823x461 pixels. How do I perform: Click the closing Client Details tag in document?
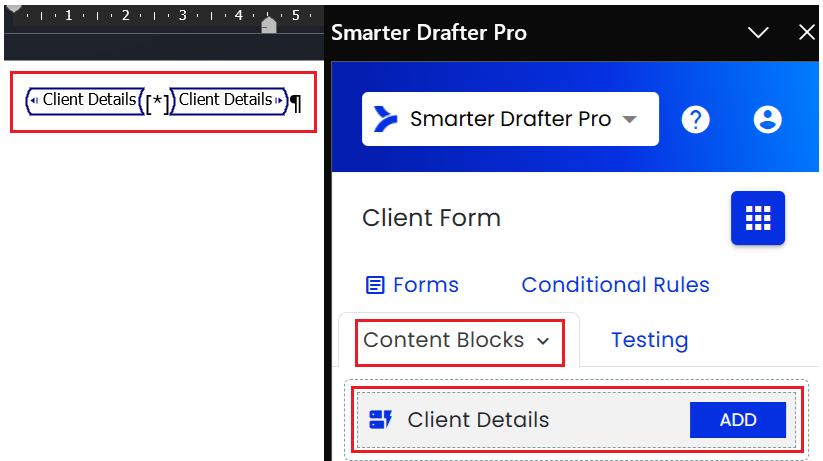click(x=229, y=101)
